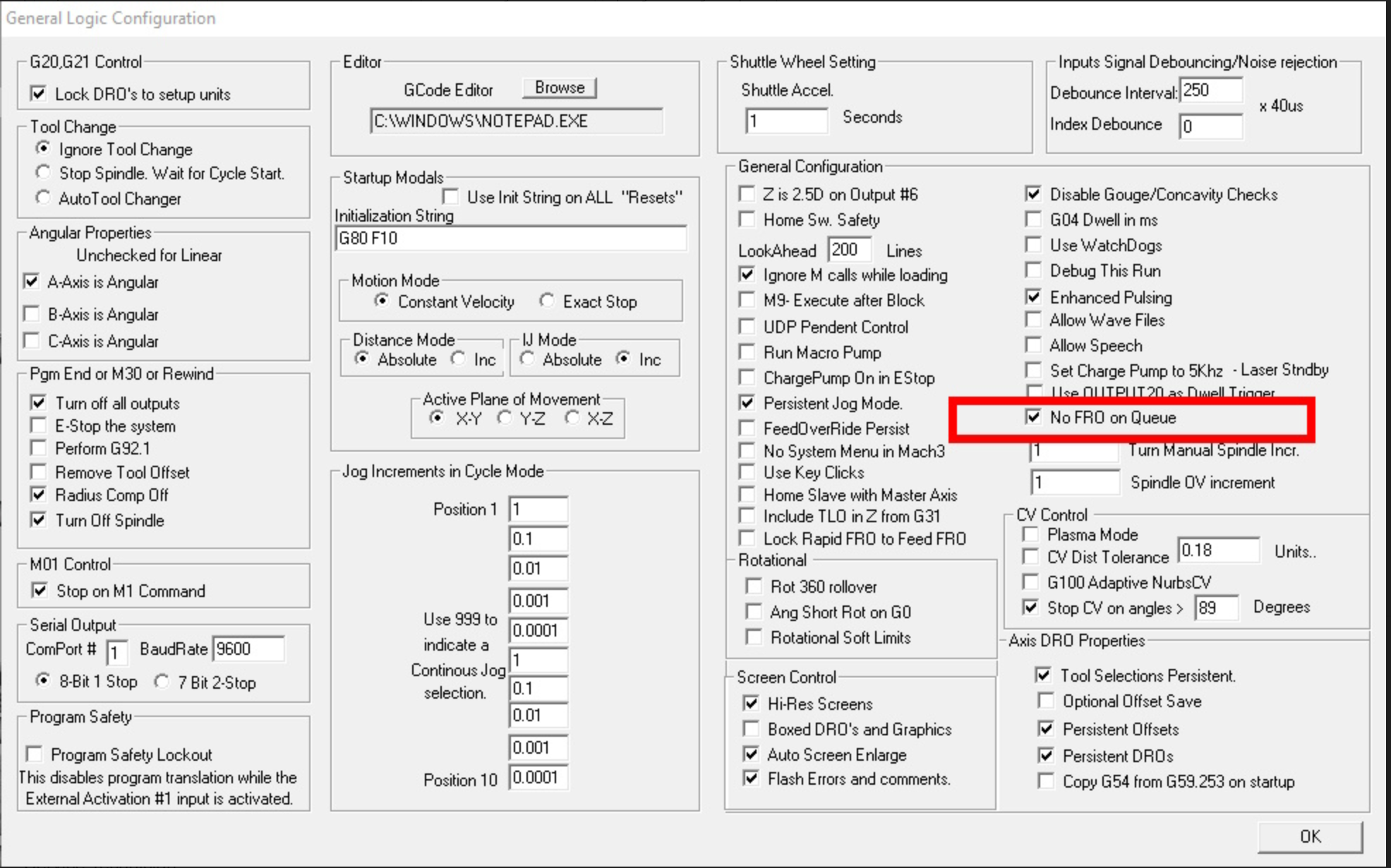Screen dimensions: 1391x868
Task: Select Exact Stop motion mode
Action: [x=547, y=301]
